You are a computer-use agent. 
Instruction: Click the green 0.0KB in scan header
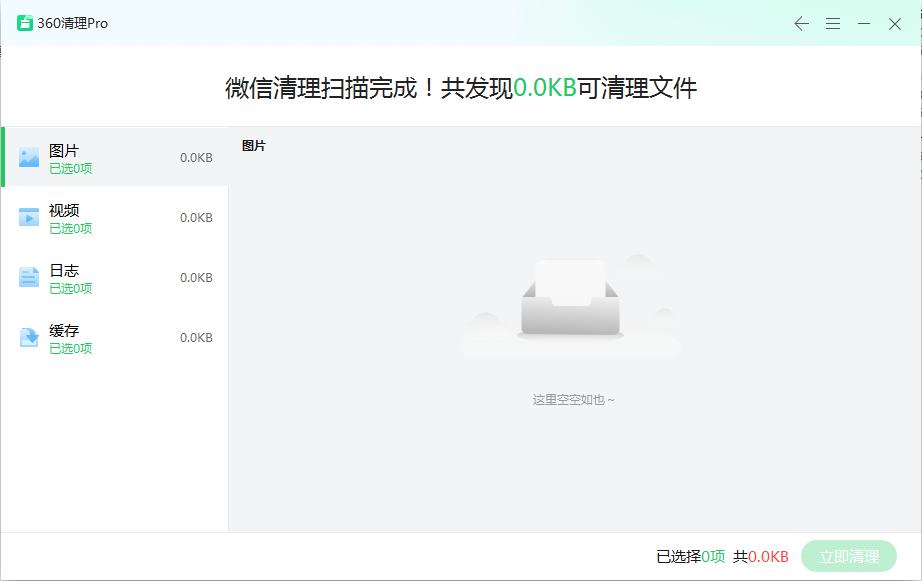click(x=545, y=88)
